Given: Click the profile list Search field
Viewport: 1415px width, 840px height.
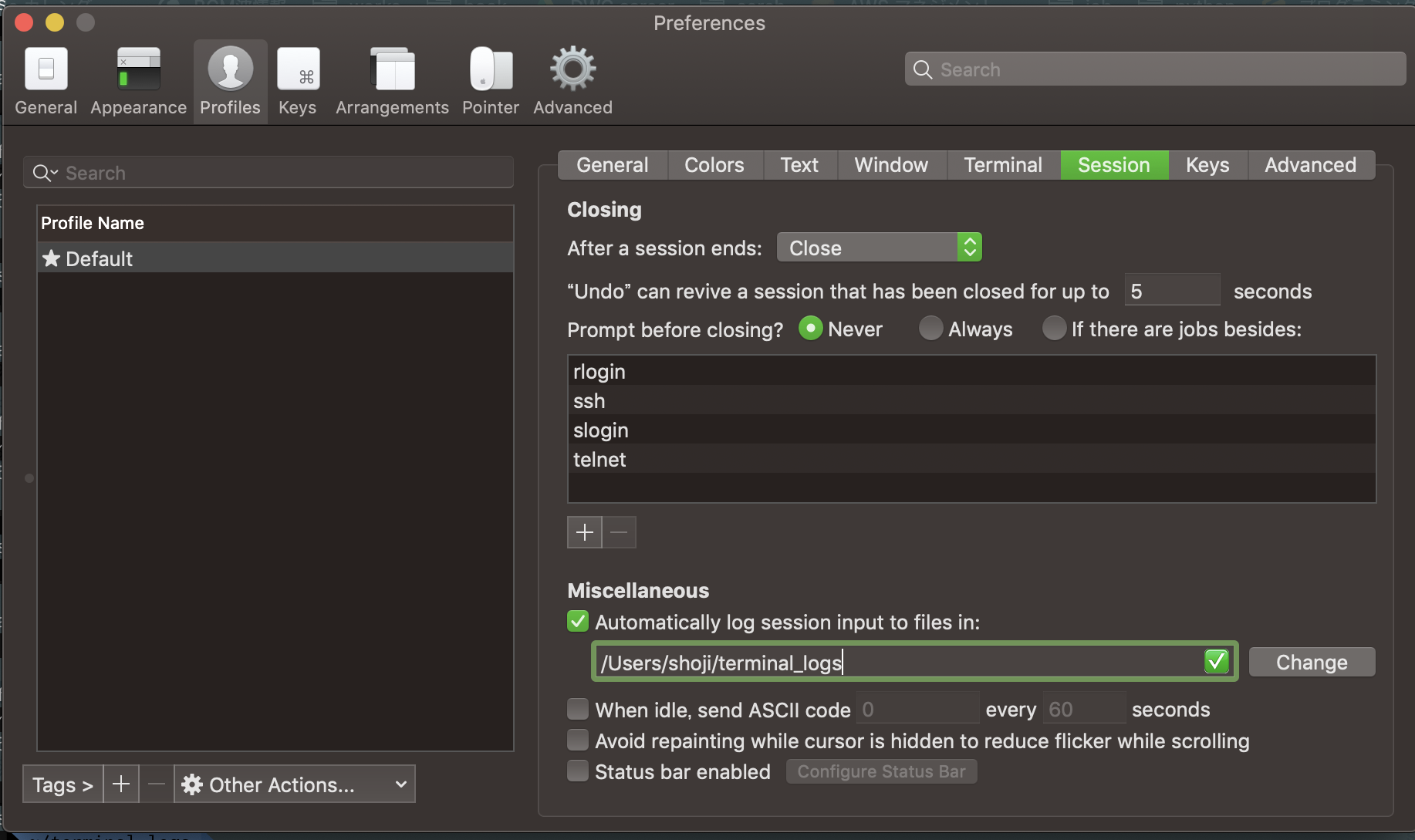Looking at the screenshot, I should coord(268,173).
